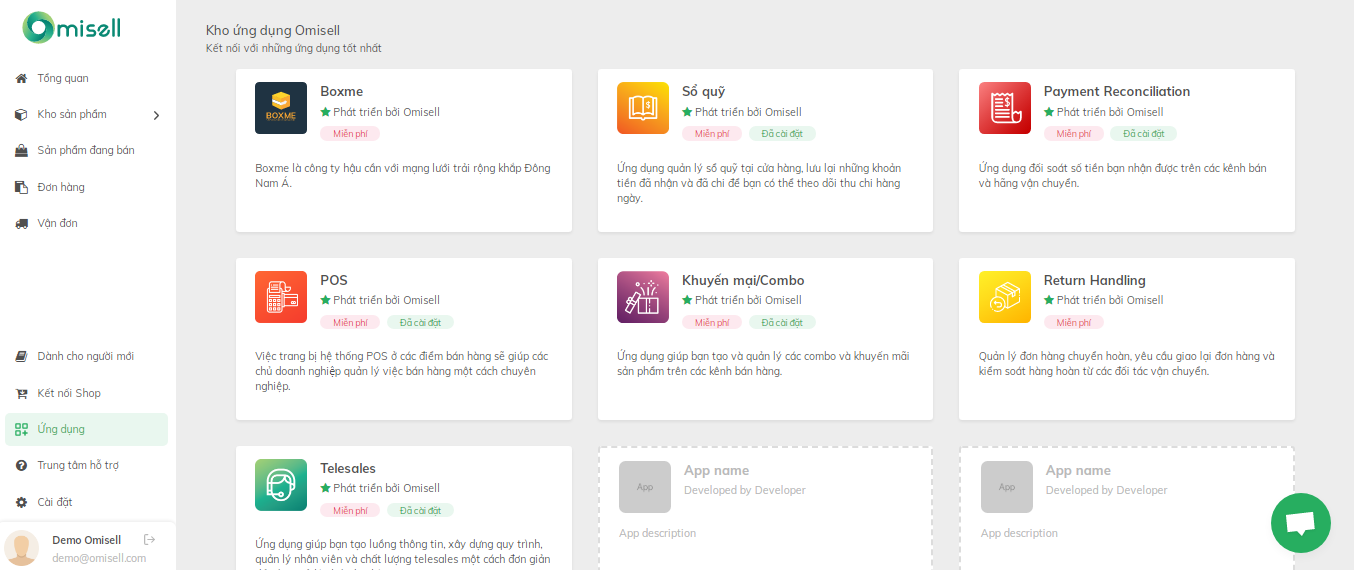Viewport: 1354px width, 570px height.
Task: Open the Đơn hàng menu item
Action: pos(61,187)
